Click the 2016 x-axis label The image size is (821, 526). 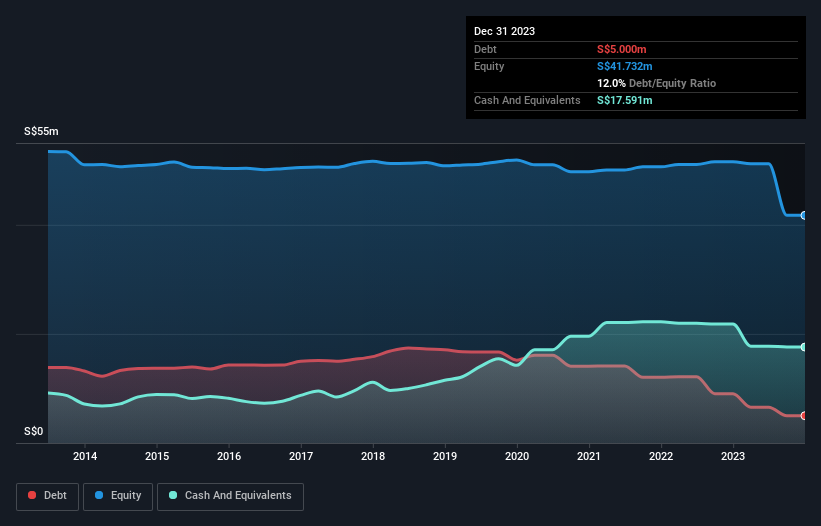point(229,456)
